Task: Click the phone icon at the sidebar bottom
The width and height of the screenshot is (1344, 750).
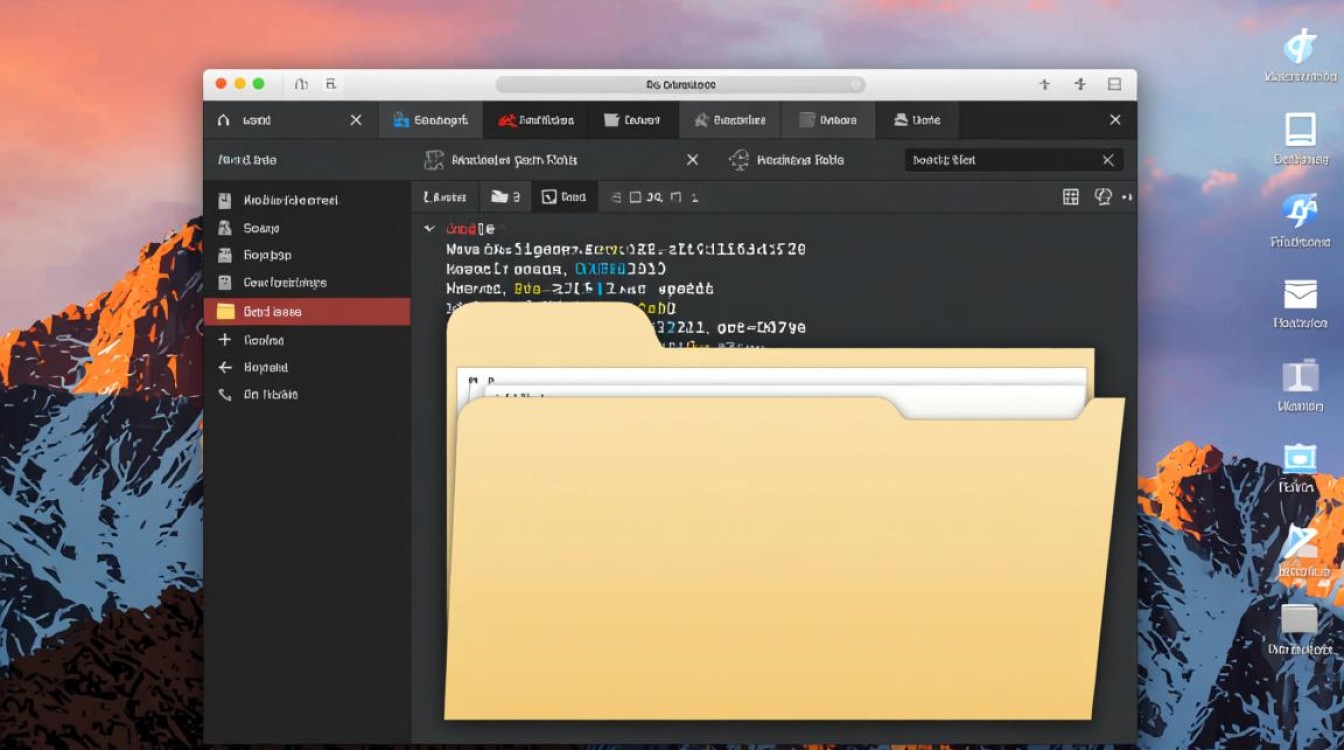Action: [225, 395]
